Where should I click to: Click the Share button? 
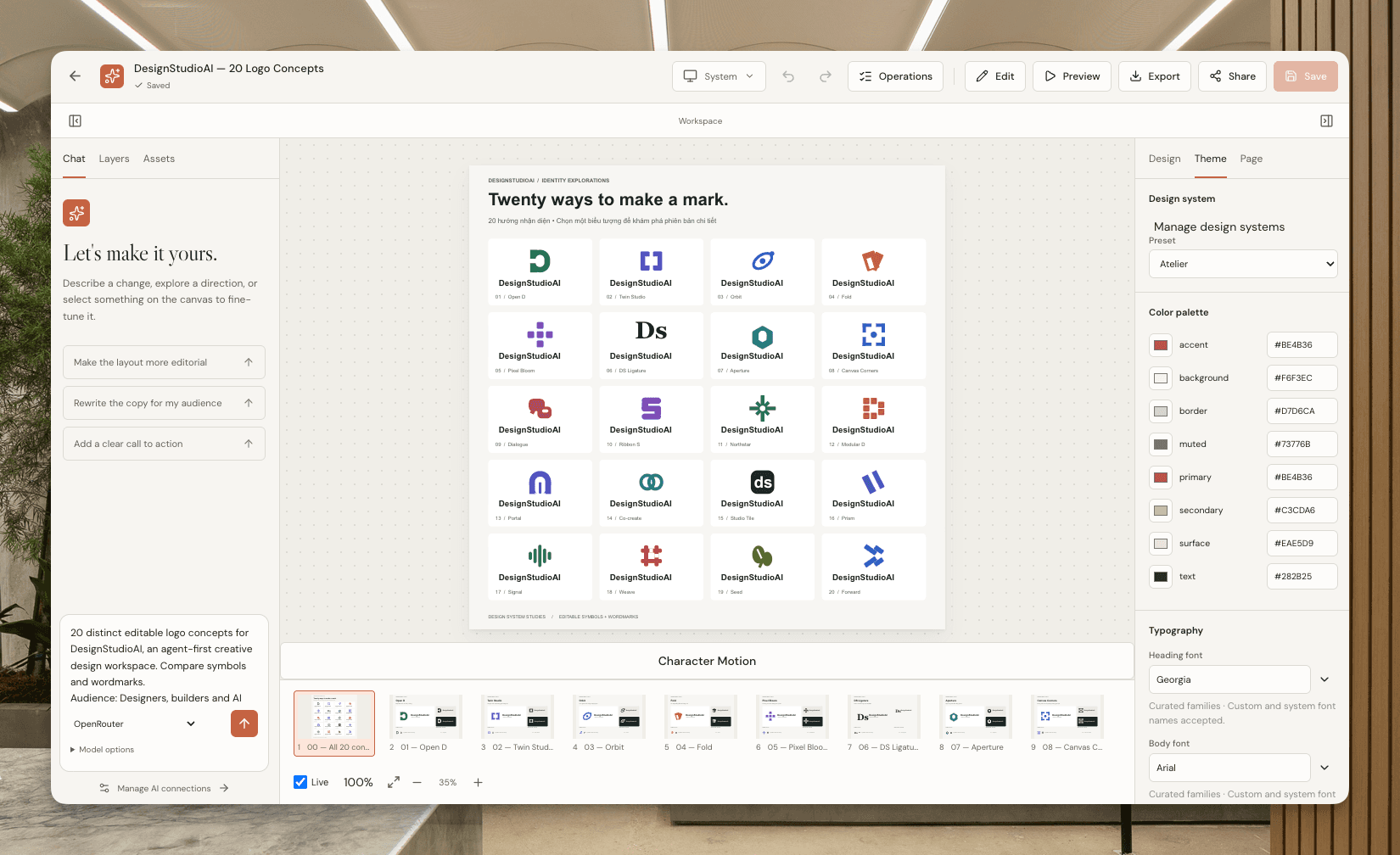point(1232,76)
